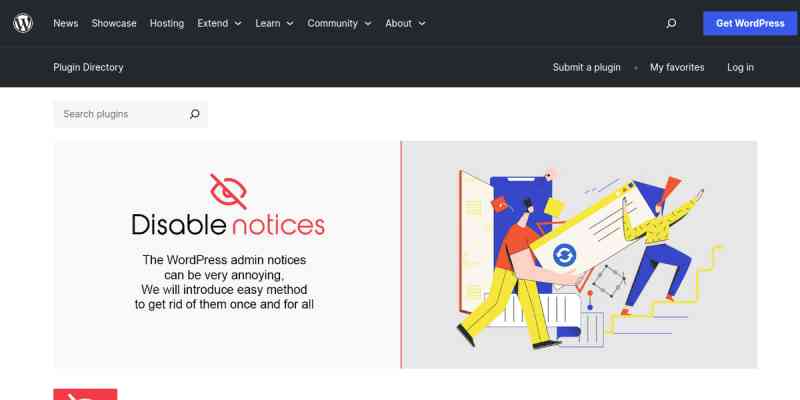The height and width of the screenshot is (400, 800).
Task: Click the Log in link
Action: click(x=740, y=67)
